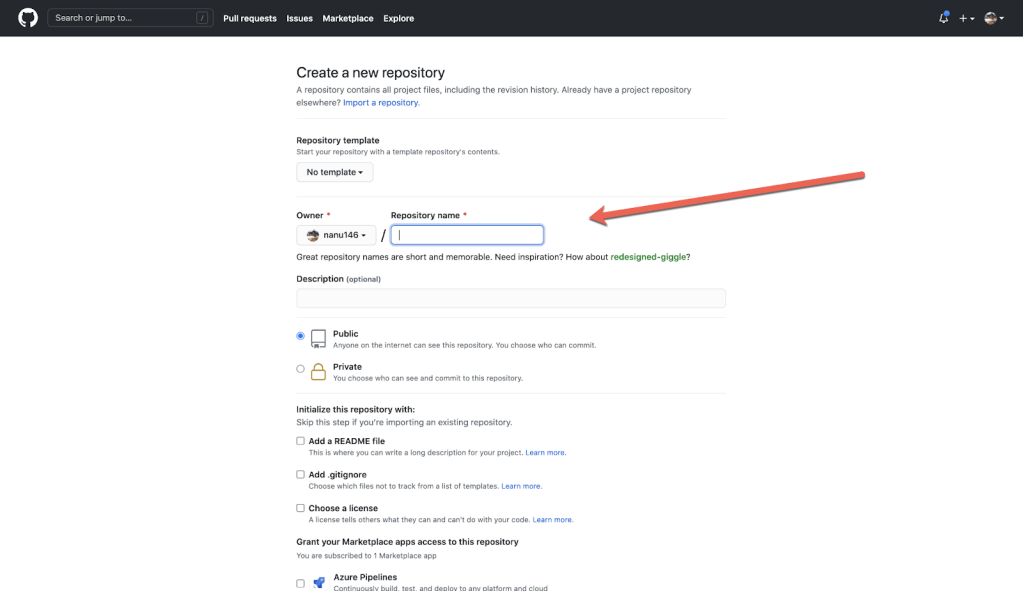
Task: Open the user avatar menu
Action: 993,18
